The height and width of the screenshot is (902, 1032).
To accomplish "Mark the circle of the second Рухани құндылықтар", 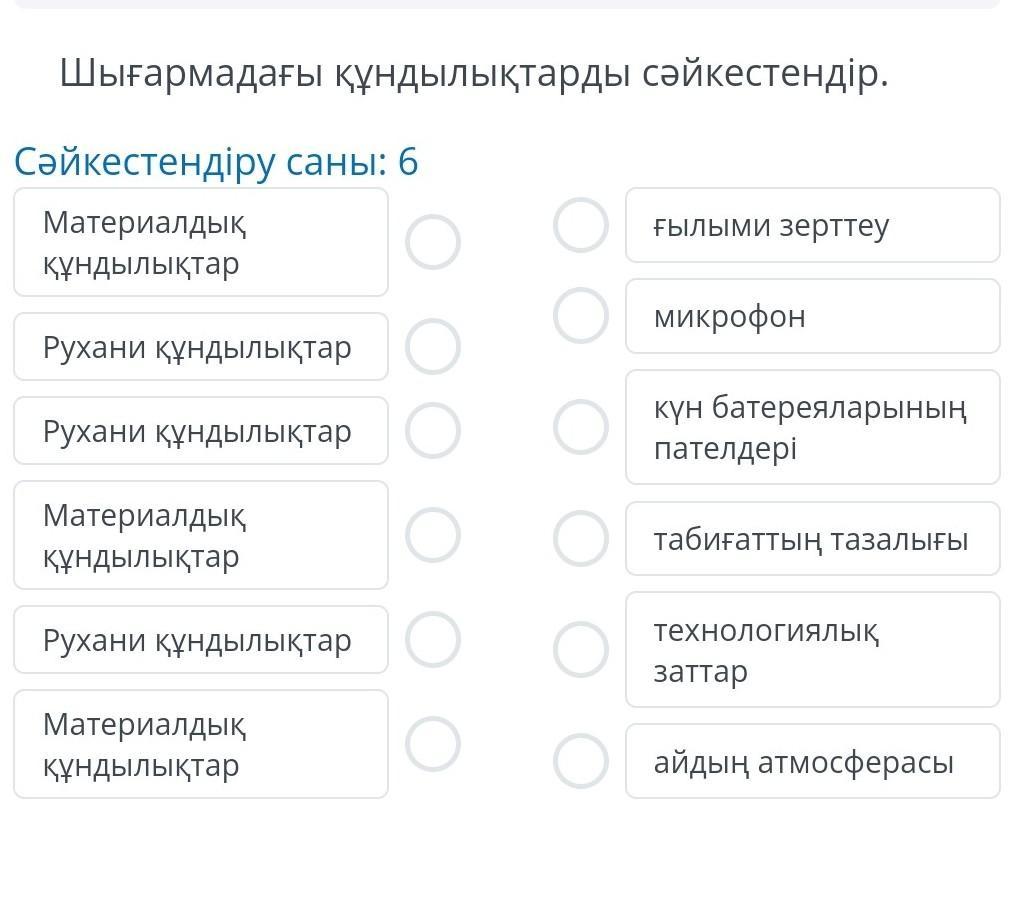I will tap(433, 431).
